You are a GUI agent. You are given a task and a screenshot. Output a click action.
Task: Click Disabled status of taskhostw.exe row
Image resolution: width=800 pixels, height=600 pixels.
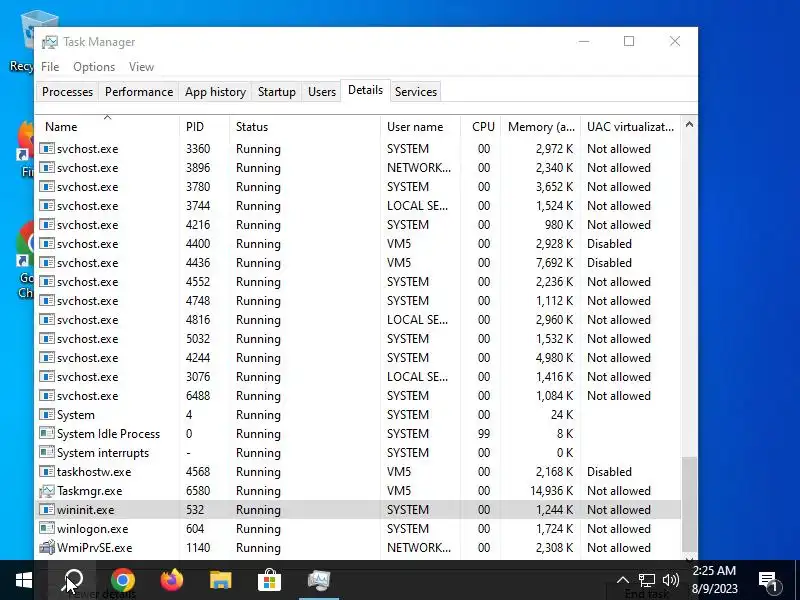[x=609, y=471]
